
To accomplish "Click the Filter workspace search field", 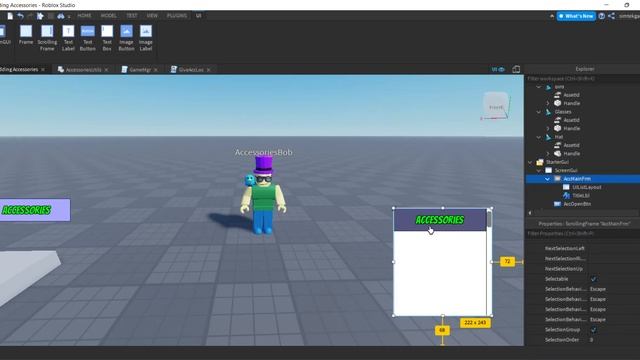I will (583, 78).
